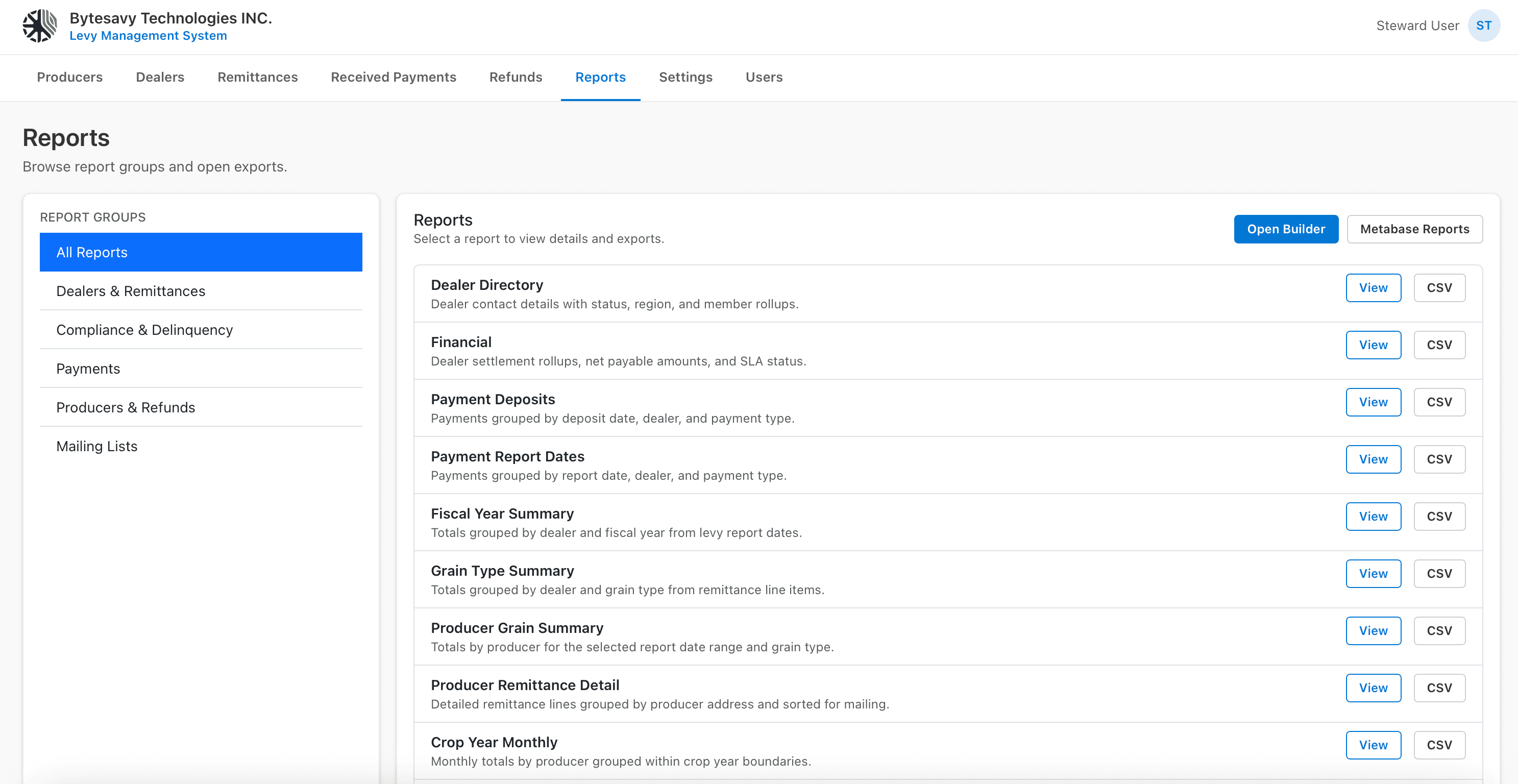This screenshot has width=1518, height=784.
Task: Click the Bytesavy Technologies logo icon
Action: 39,26
